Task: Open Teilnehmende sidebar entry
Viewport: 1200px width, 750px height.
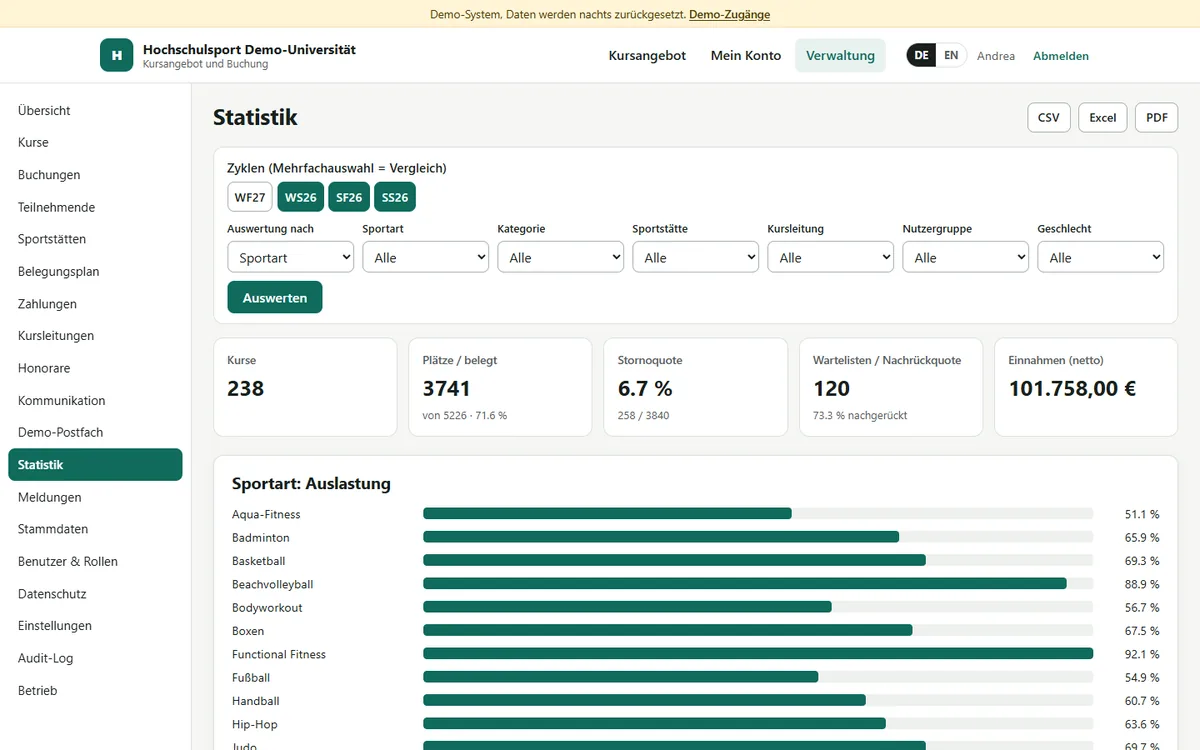Action: tap(95, 207)
